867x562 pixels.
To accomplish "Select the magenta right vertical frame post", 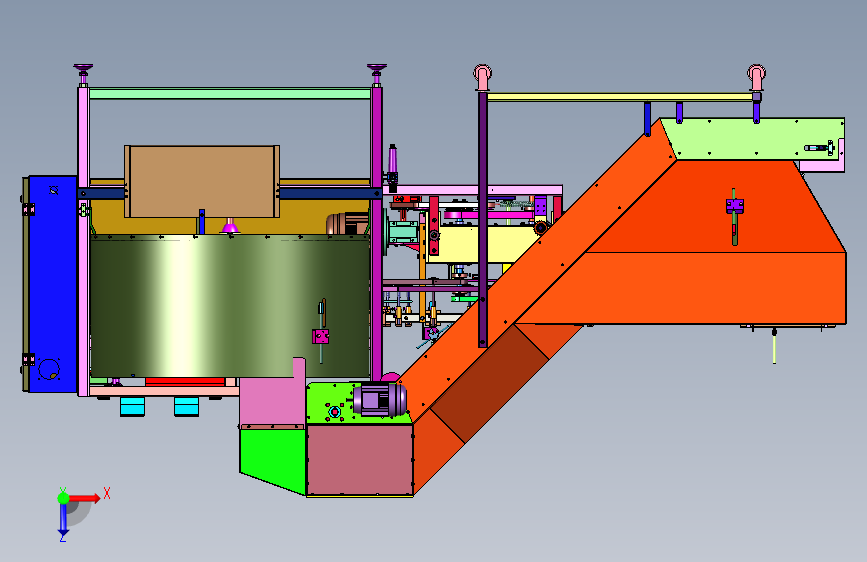I will pos(377,232).
